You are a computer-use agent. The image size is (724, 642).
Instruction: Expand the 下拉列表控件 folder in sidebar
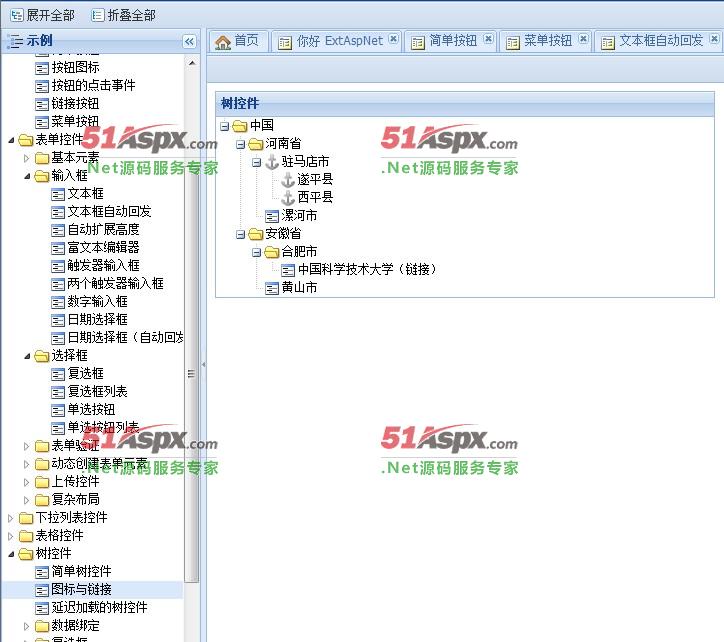(x=11, y=518)
